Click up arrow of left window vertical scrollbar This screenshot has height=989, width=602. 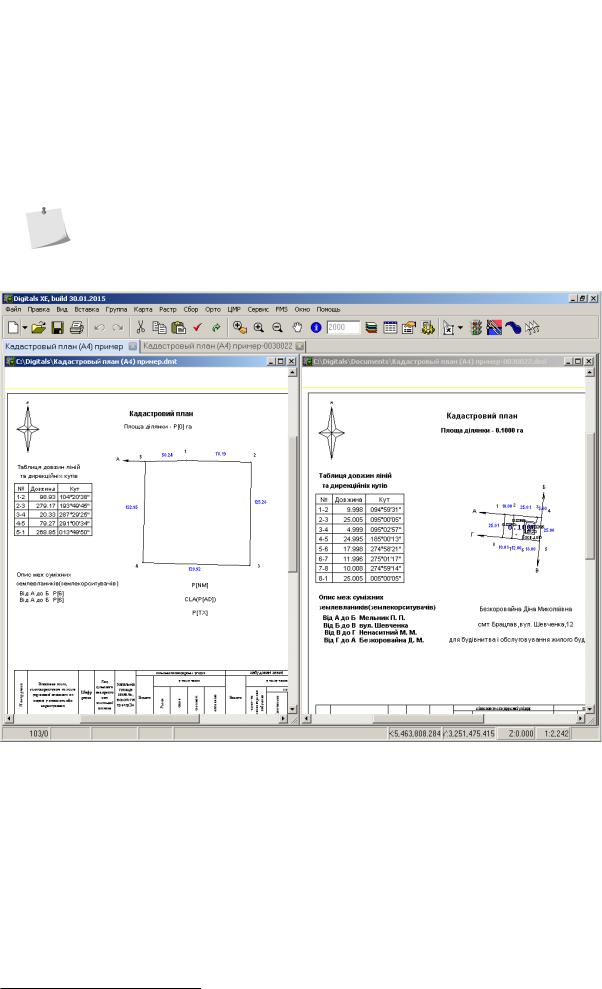coord(292,373)
